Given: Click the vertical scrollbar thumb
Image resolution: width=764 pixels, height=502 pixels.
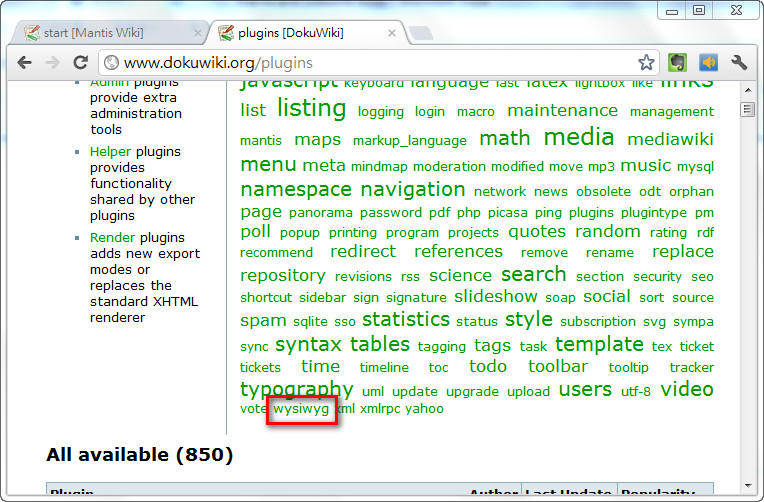Looking at the screenshot, I should pyautogui.click(x=747, y=109).
